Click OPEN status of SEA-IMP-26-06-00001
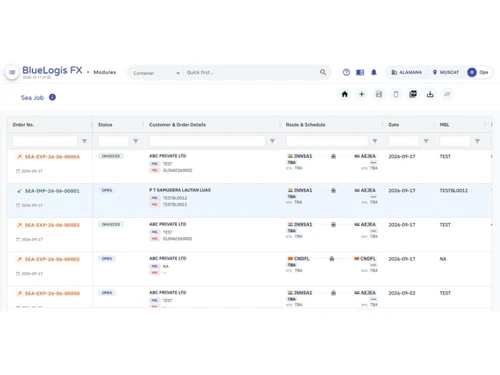Image resolution: width=500 pixels, height=375 pixels. click(x=107, y=190)
